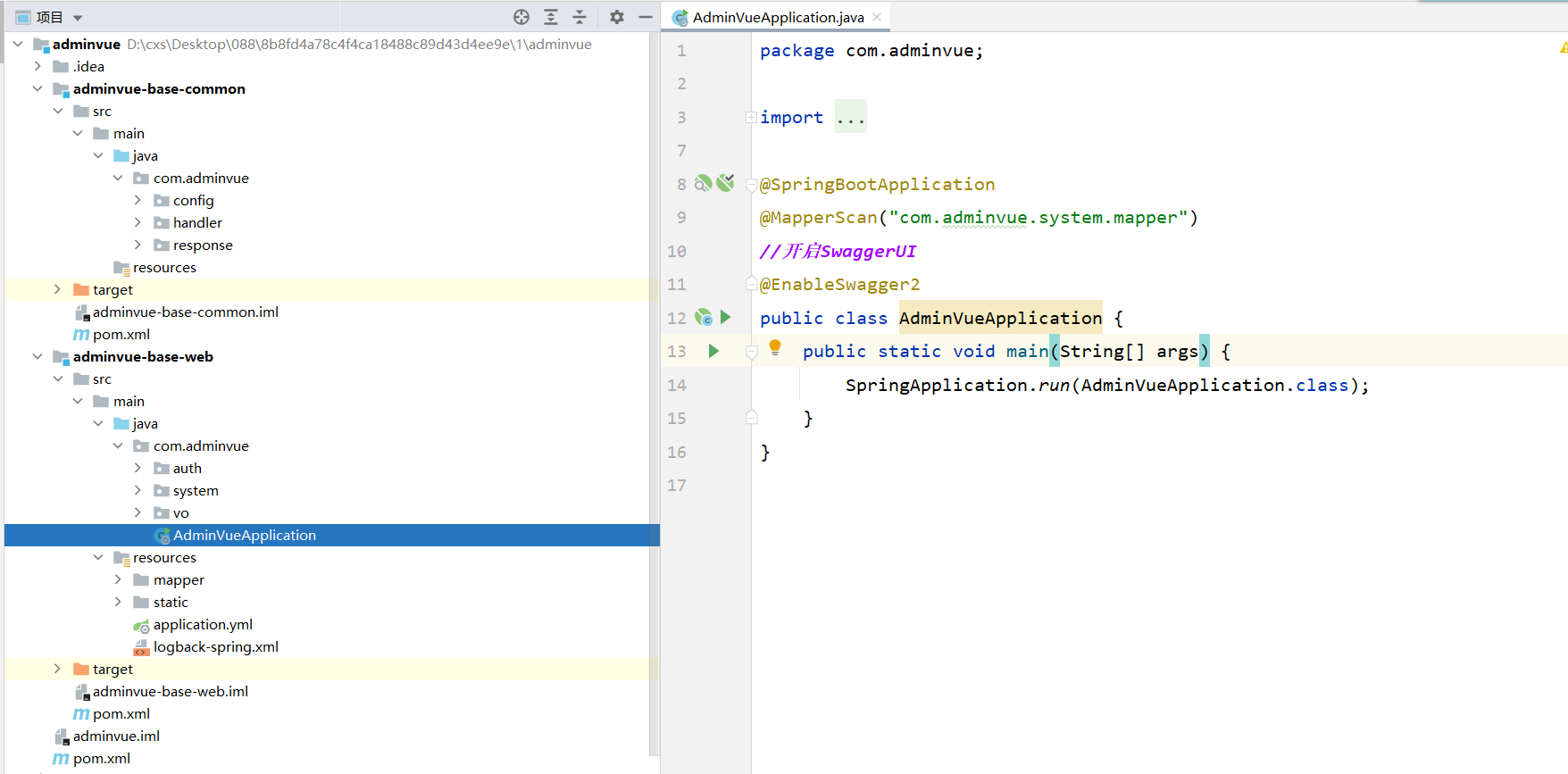Click the locate-opened-file target icon
Screen dimensions: 1568x774
(521, 17)
